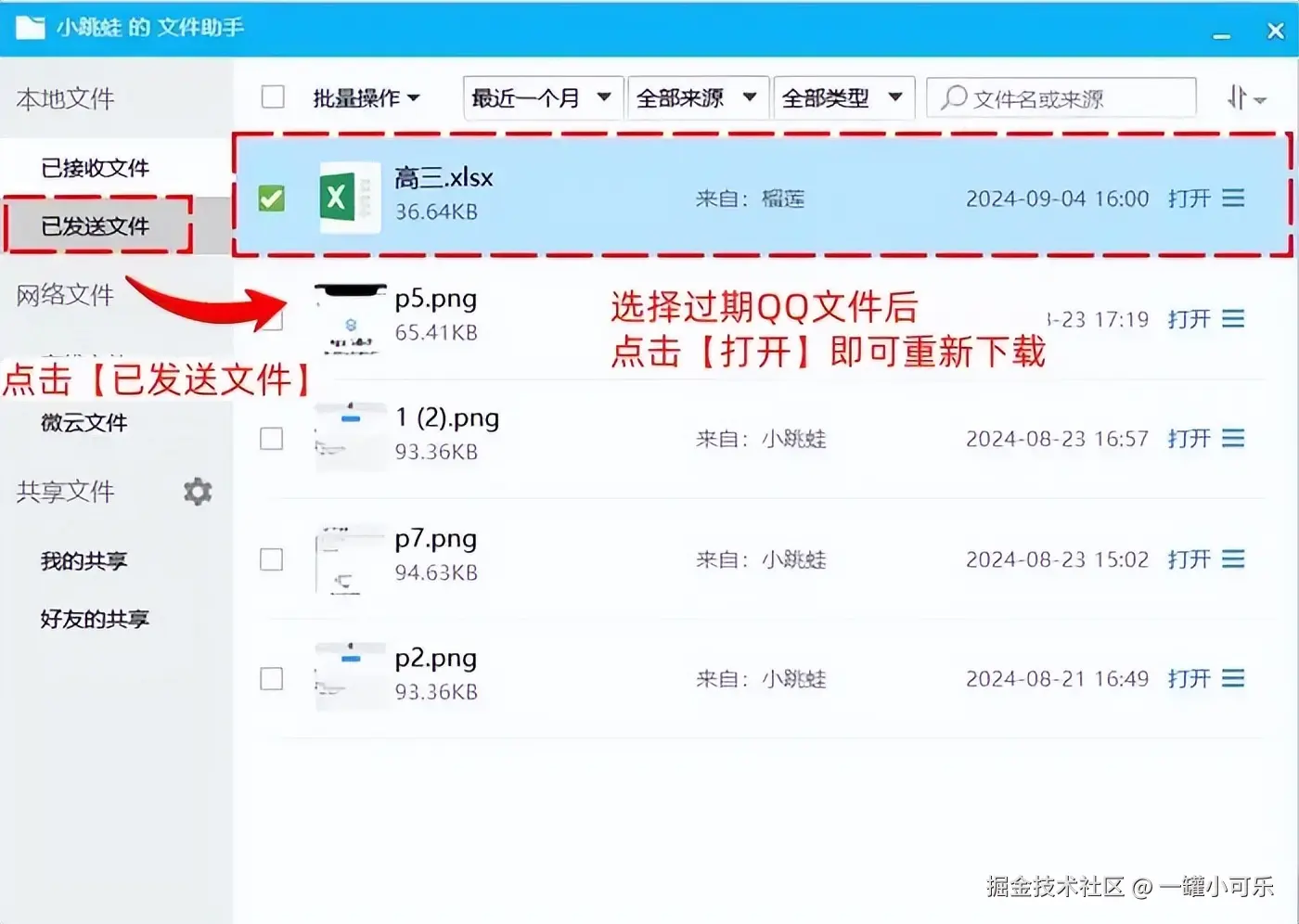Click the p5.png thumbnail
This screenshot has height=924, width=1299.
(x=350, y=319)
